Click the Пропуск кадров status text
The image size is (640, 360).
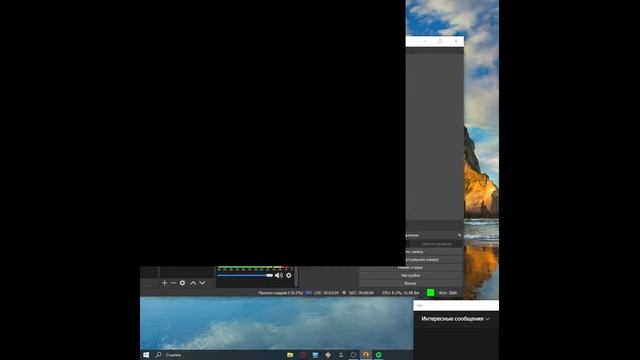coord(280,293)
